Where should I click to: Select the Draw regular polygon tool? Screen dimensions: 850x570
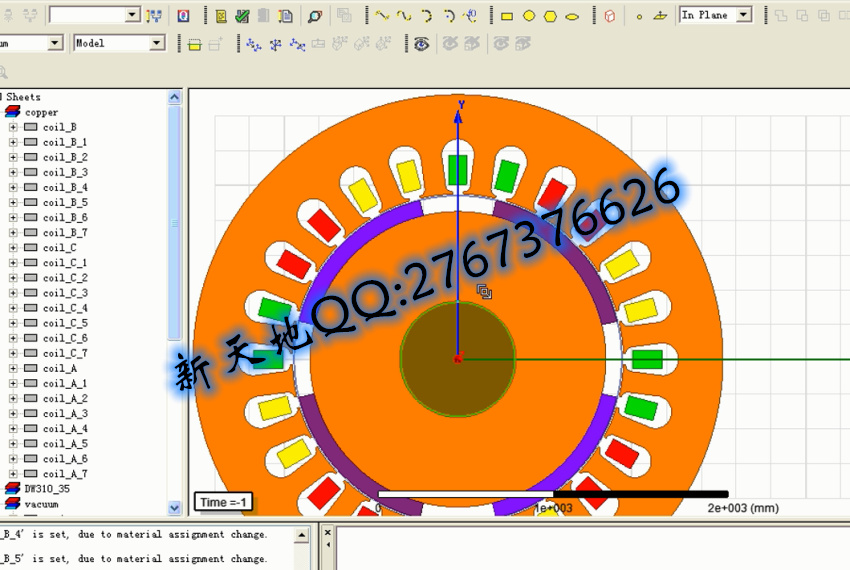point(550,16)
